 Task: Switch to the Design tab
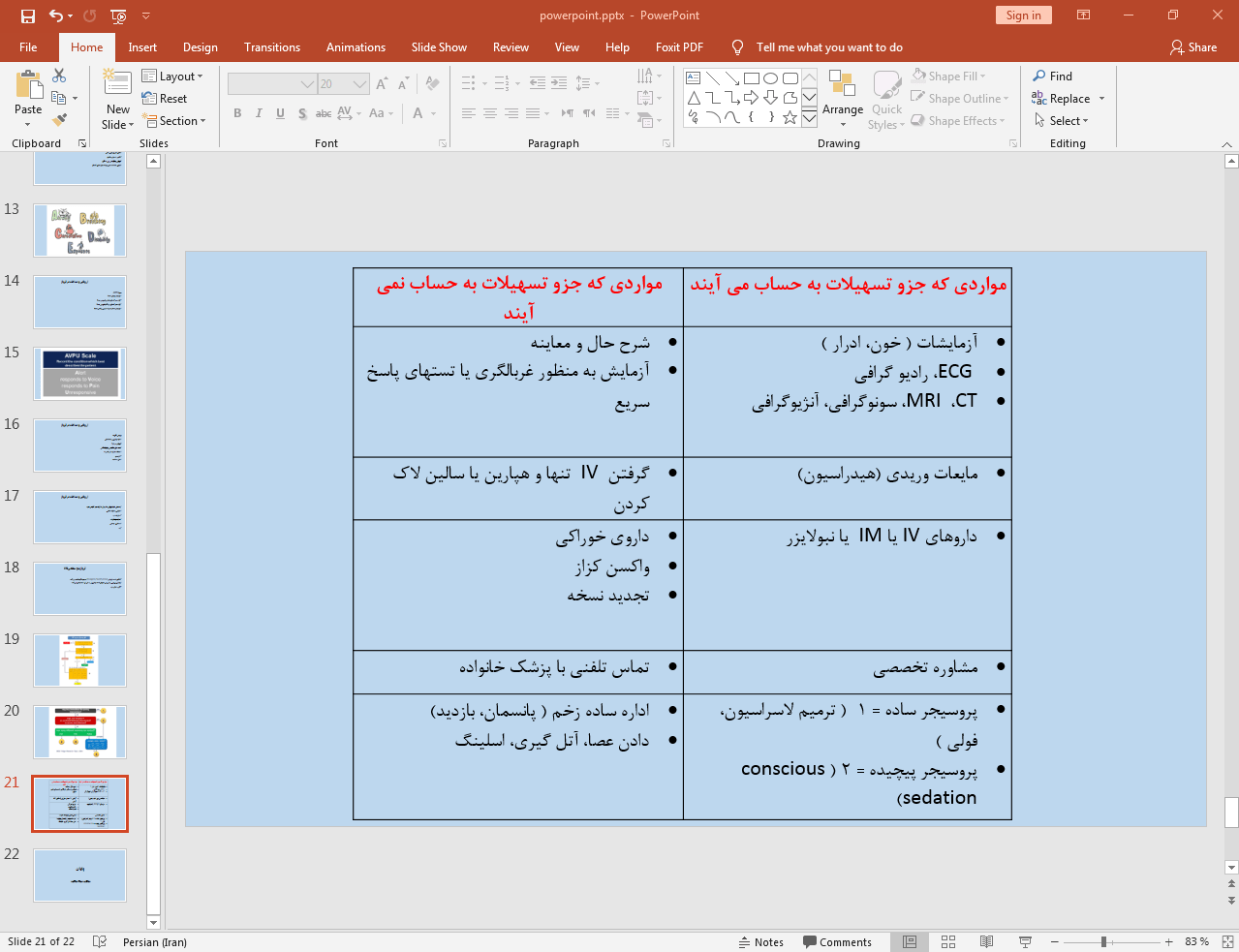[201, 46]
